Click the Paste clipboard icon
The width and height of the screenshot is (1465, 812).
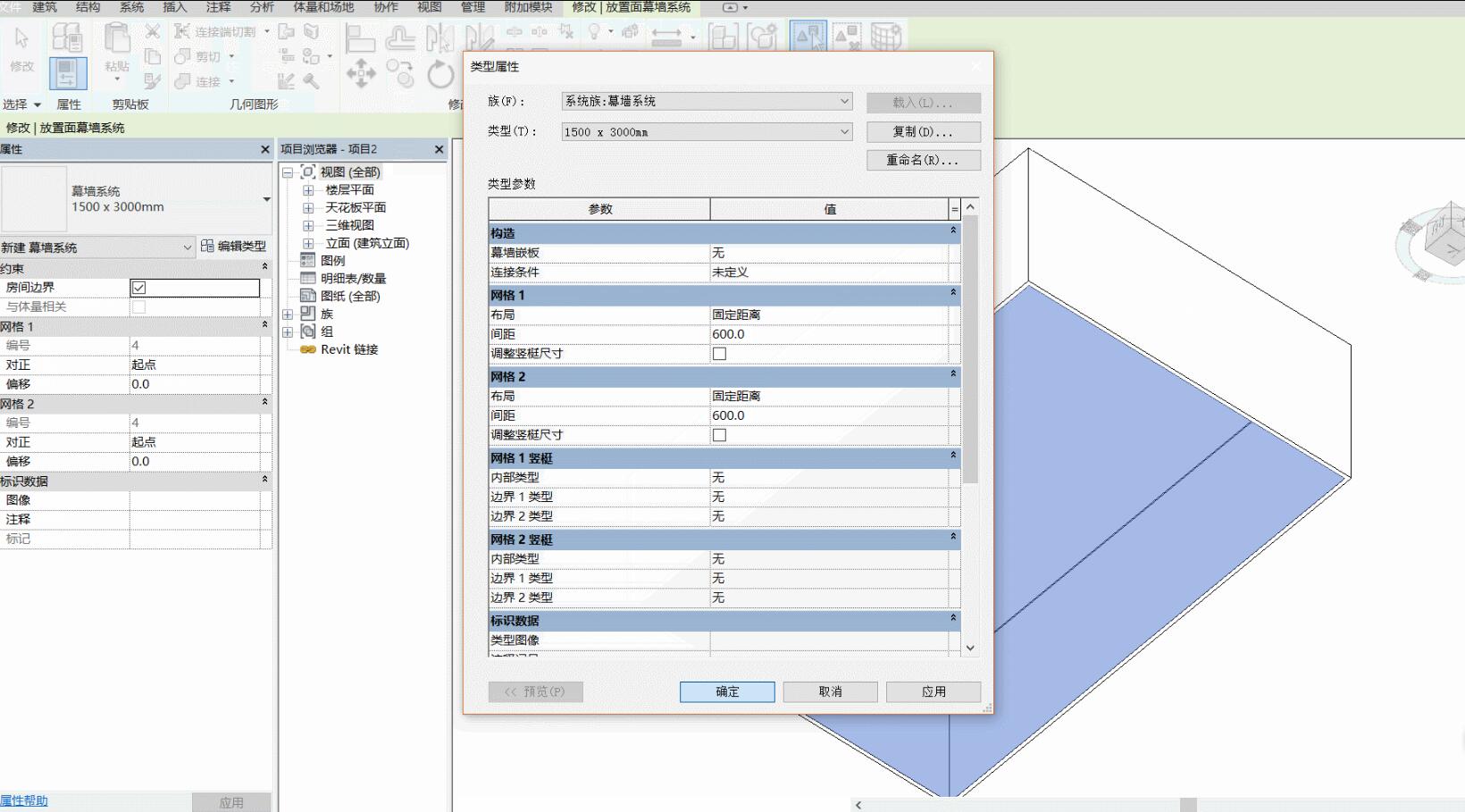point(117,40)
